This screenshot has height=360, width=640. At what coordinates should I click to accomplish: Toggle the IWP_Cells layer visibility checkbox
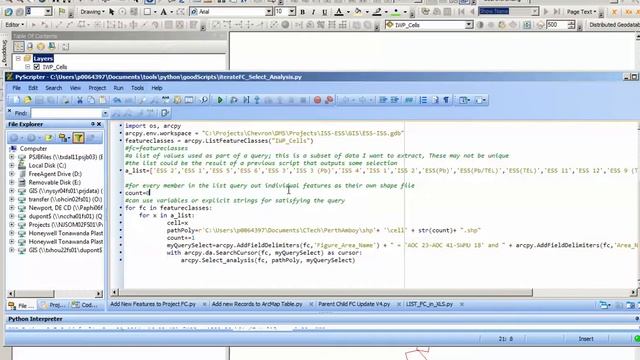pos(37,67)
